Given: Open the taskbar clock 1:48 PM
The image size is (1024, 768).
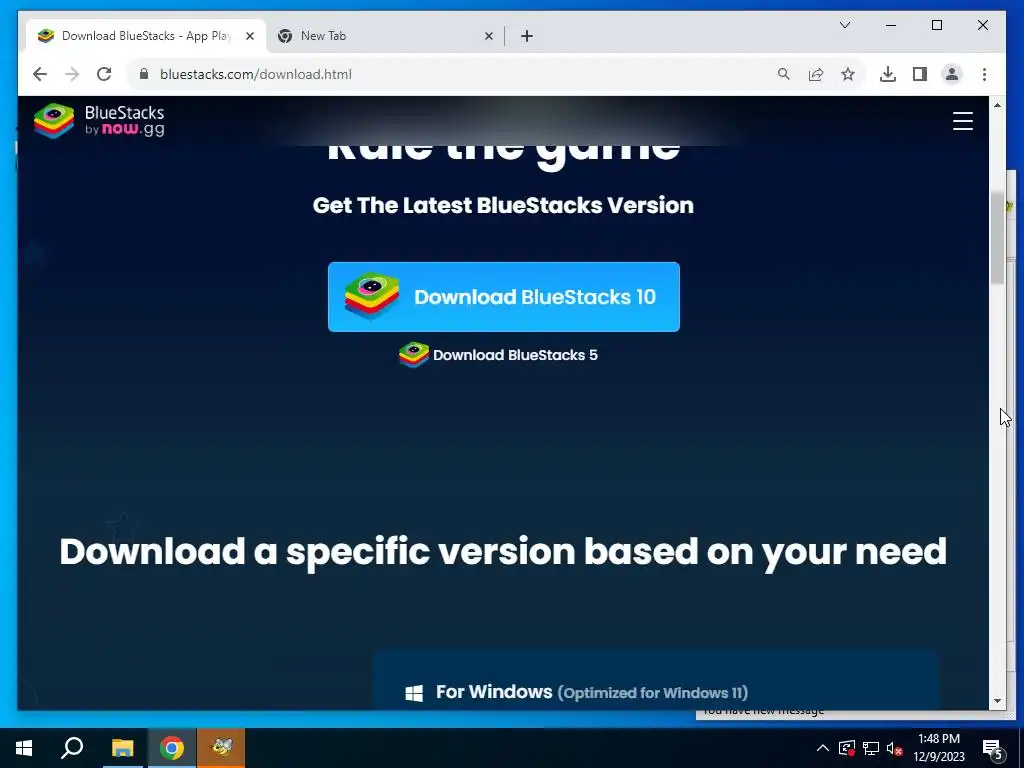Looking at the screenshot, I should point(938,748).
